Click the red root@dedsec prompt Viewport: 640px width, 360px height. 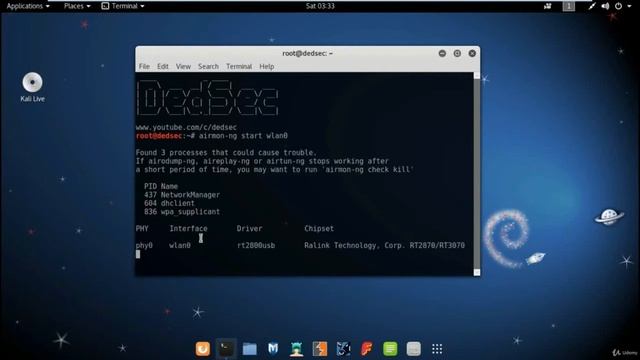159,136
